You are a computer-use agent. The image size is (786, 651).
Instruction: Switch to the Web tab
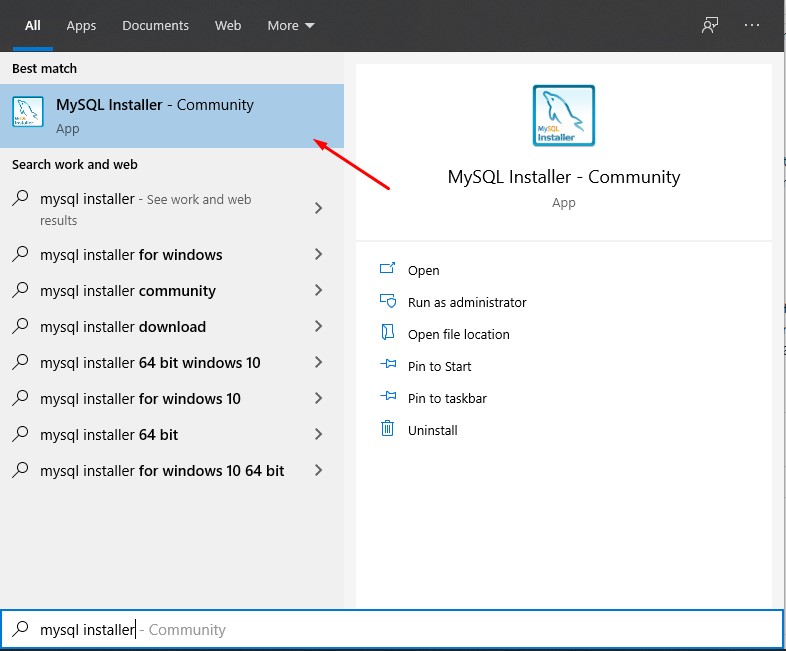click(228, 26)
